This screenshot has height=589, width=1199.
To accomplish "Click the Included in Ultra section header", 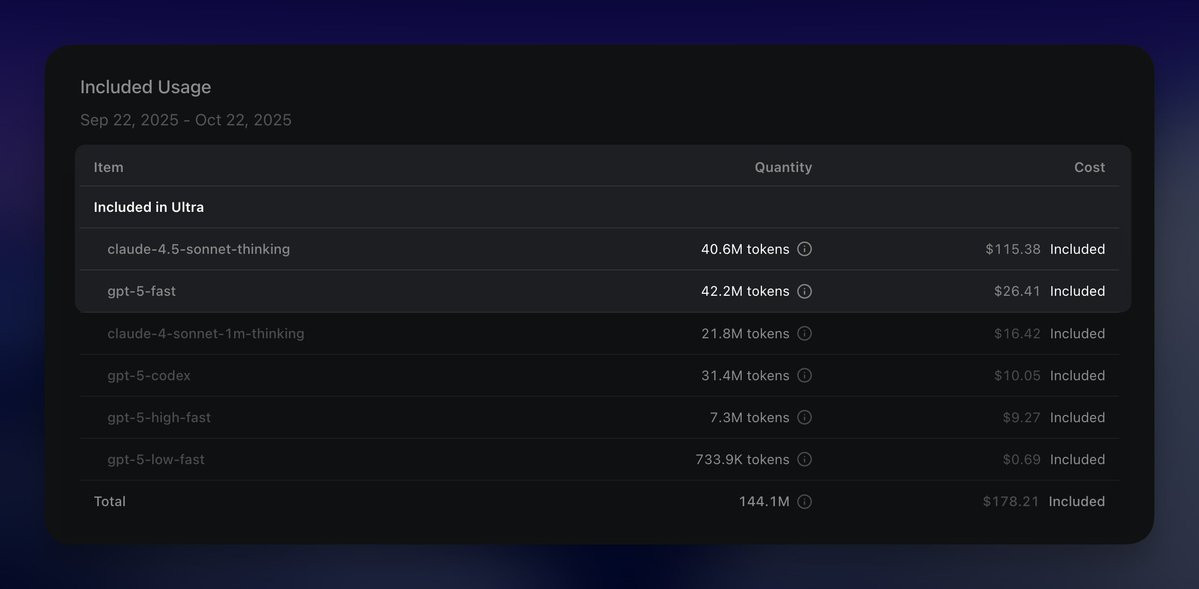I will [x=148, y=207].
